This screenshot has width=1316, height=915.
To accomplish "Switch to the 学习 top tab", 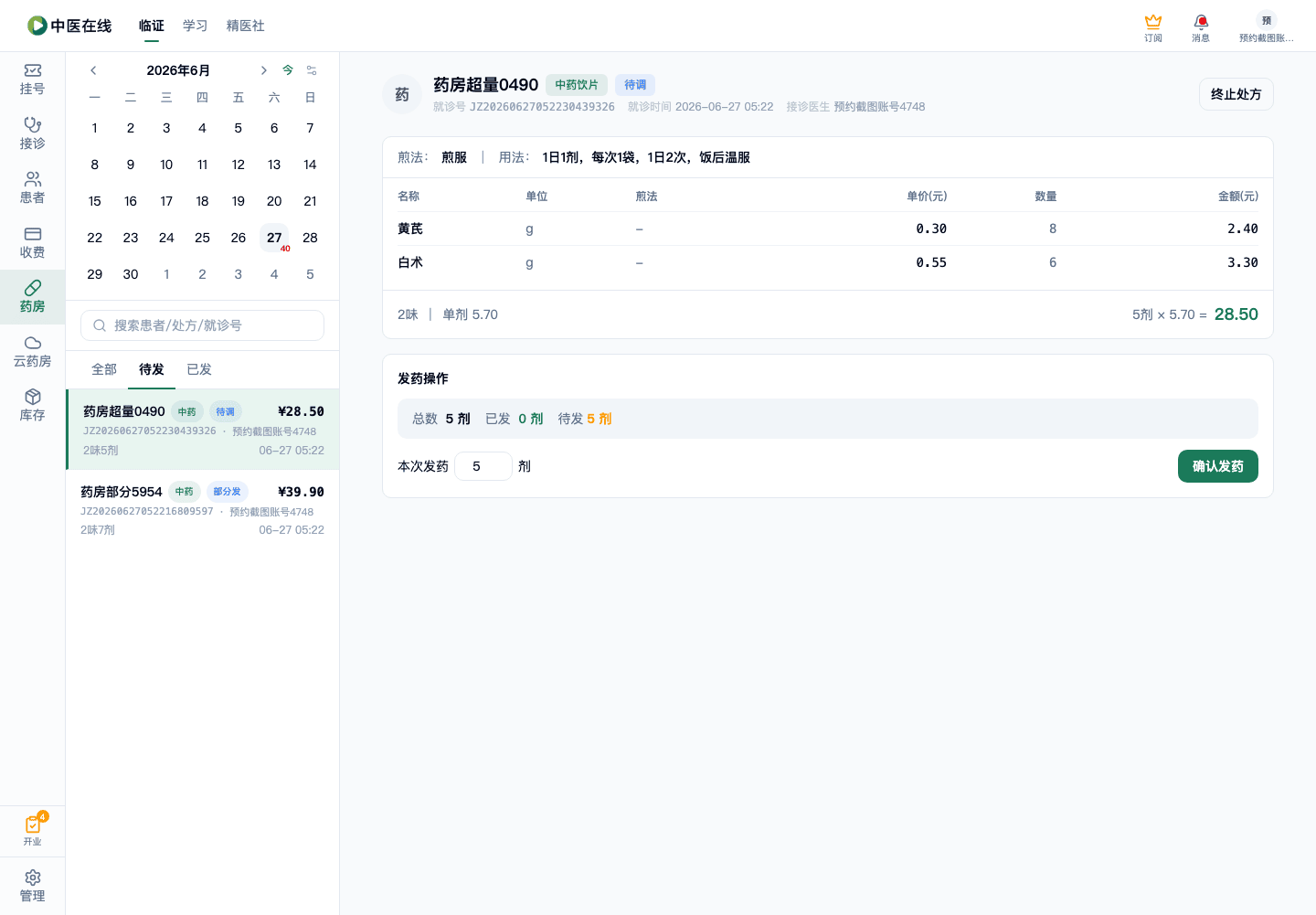I will coord(195,26).
